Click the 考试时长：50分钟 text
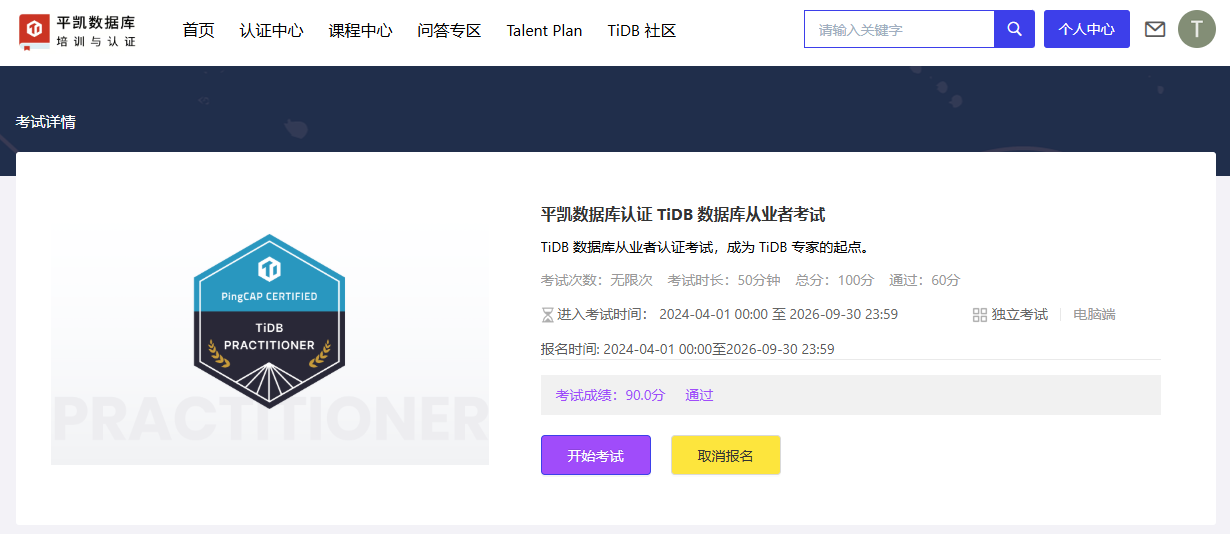 (724, 280)
